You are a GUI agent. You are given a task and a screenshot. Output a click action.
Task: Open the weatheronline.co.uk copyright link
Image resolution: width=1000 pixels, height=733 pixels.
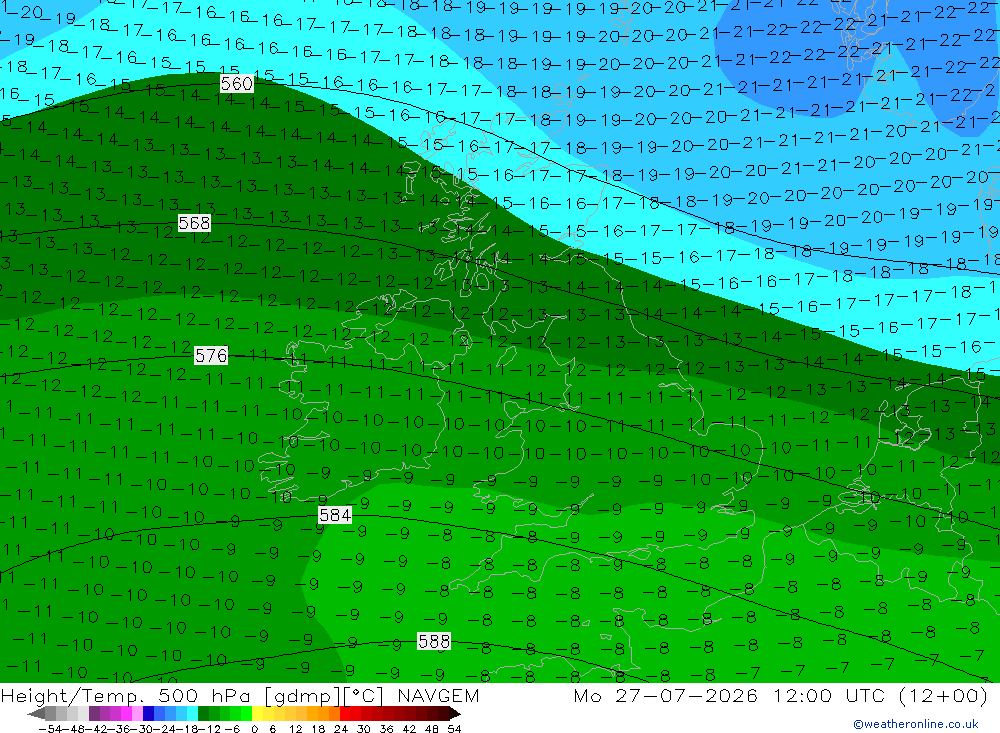pyautogui.click(x=916, y=724)
